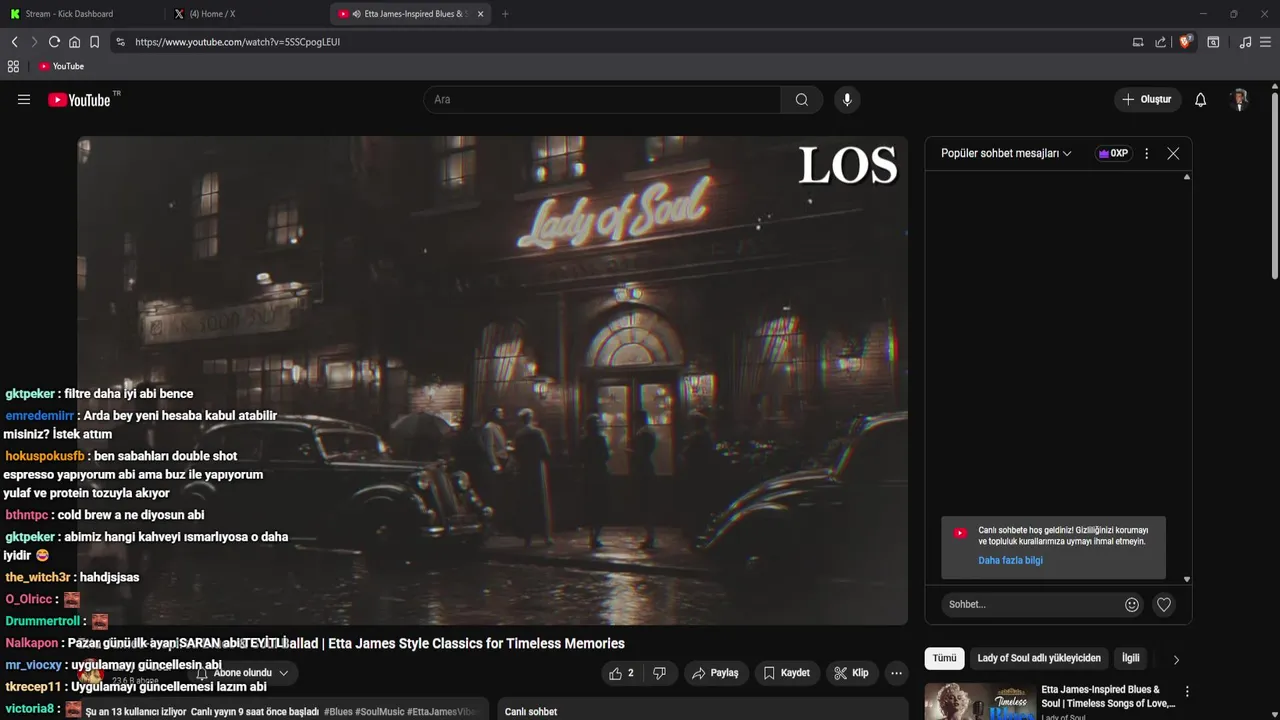Click the cast/install screen icon in address bar
The image size is (1280, 720).
pyautogui.click(x=1138, y=42)
